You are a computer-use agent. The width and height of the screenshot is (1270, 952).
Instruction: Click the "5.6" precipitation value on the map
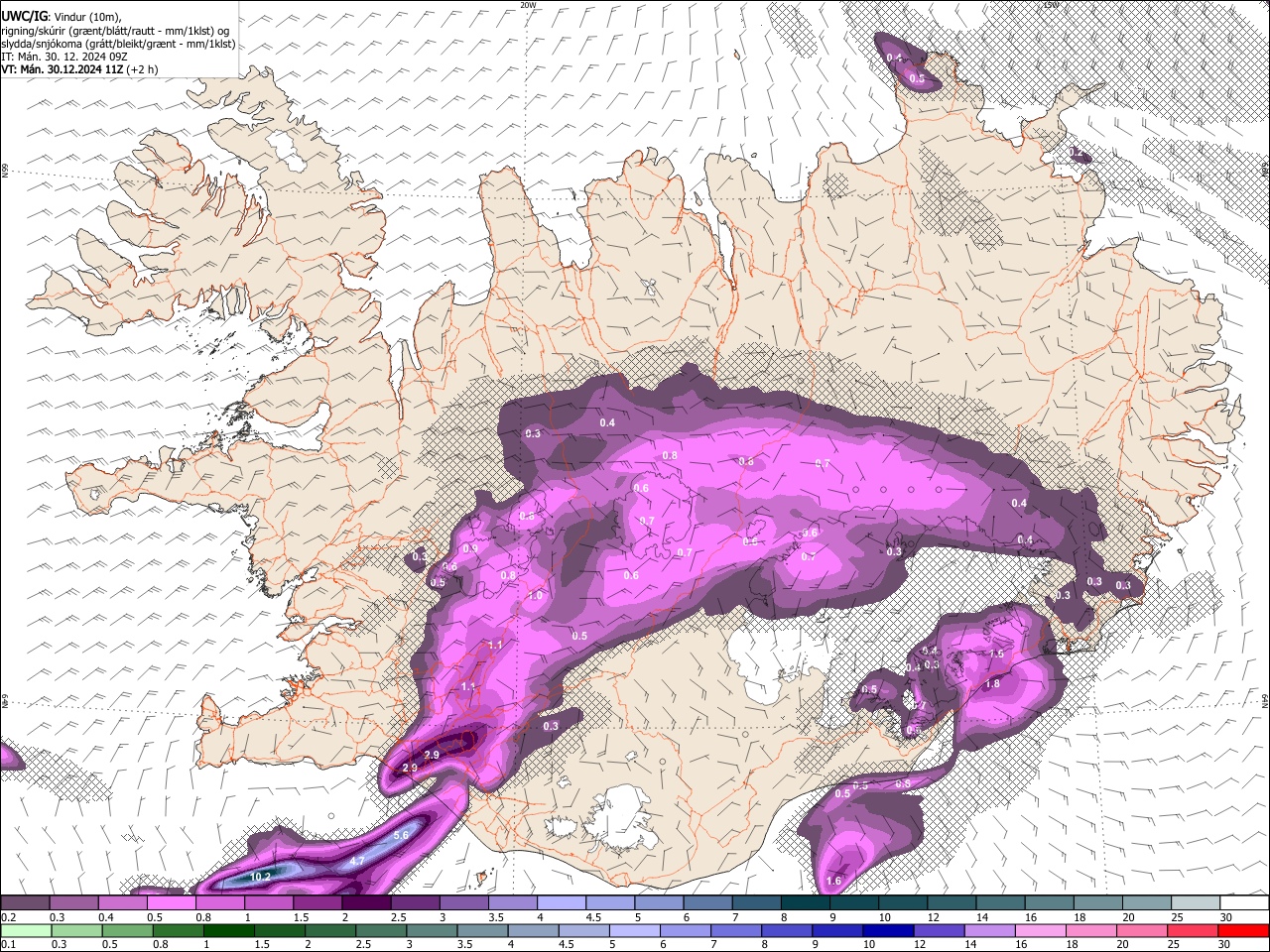coord(401,835)
